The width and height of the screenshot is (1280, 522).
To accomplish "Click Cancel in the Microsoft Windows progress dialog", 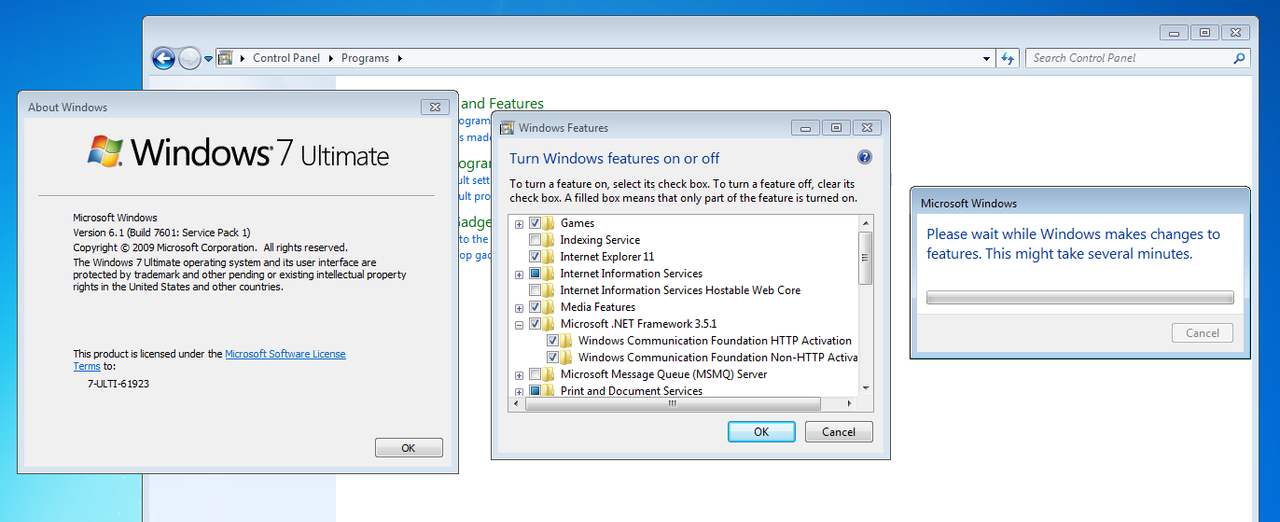I will click(1202, 333).
